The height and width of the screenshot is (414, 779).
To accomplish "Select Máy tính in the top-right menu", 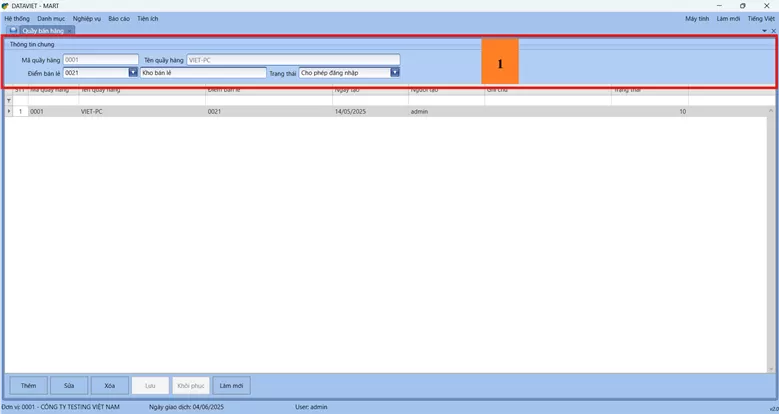I will pyautogui.click(x=697, y=18).
